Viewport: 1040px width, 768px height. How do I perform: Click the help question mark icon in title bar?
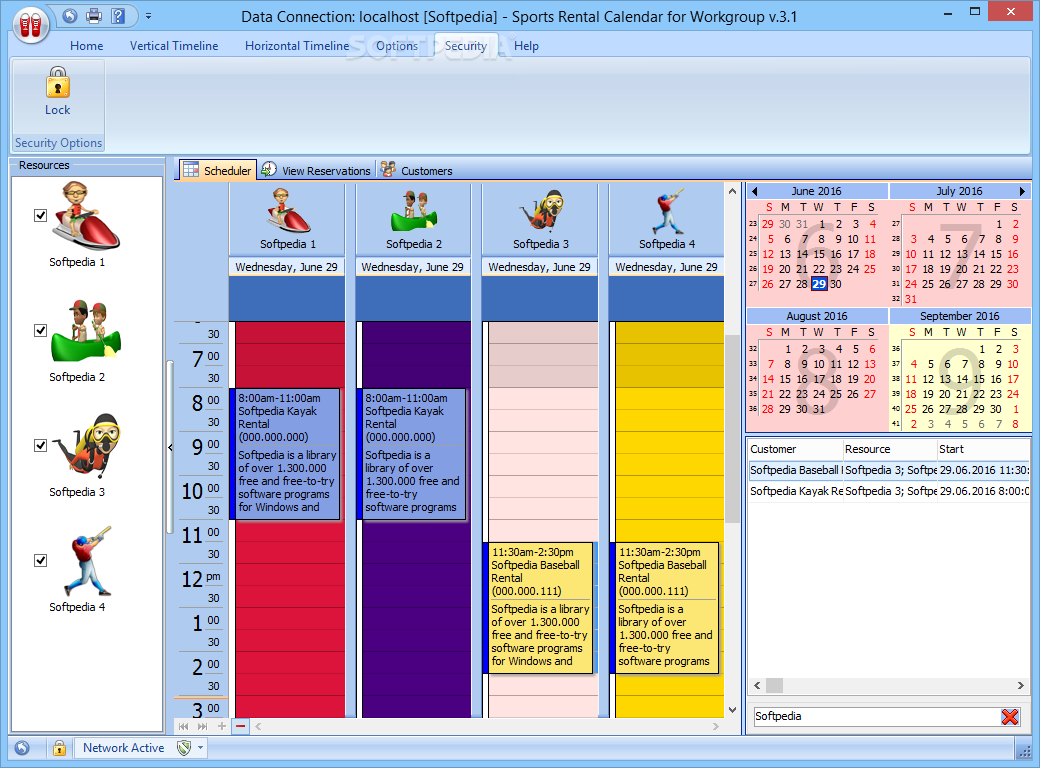coord(117,16)
